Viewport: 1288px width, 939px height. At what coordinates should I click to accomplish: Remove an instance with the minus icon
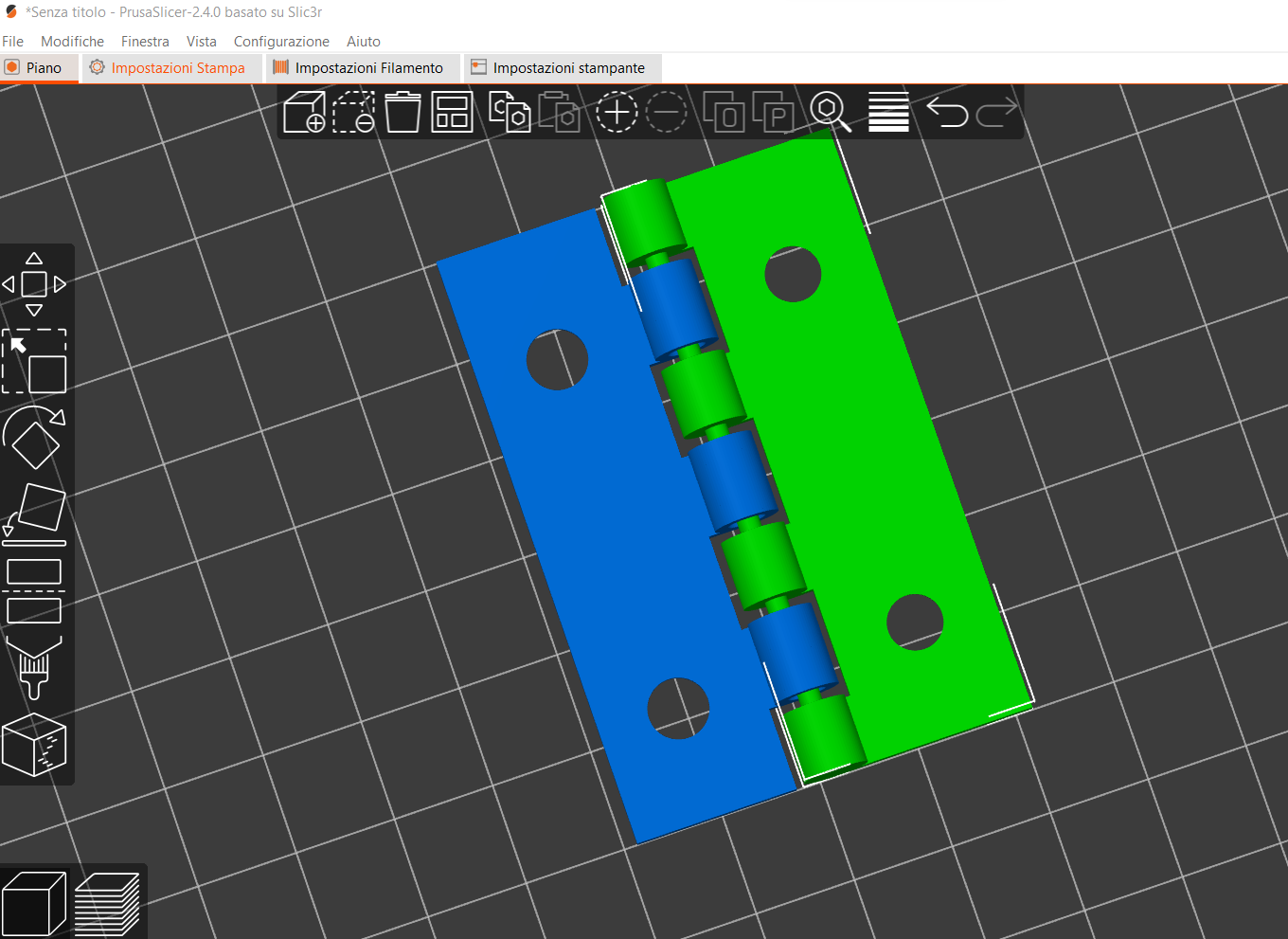tap(666, 112)
